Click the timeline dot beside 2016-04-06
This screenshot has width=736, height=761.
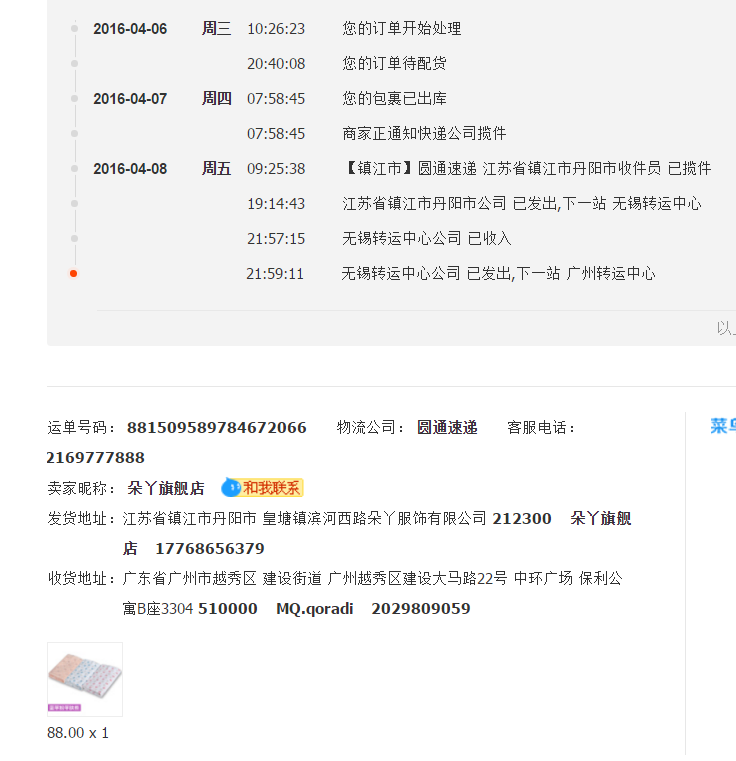click(x=74, y=29)
